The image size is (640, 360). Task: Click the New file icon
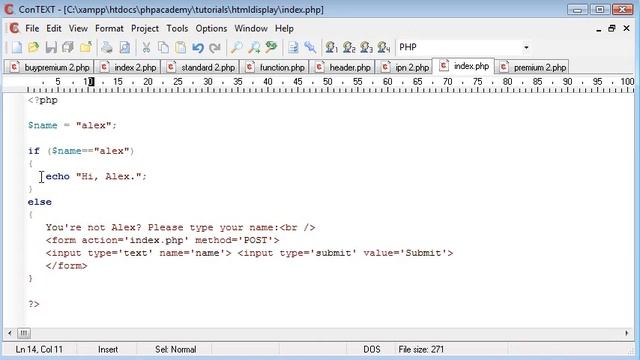coord(17,47)
